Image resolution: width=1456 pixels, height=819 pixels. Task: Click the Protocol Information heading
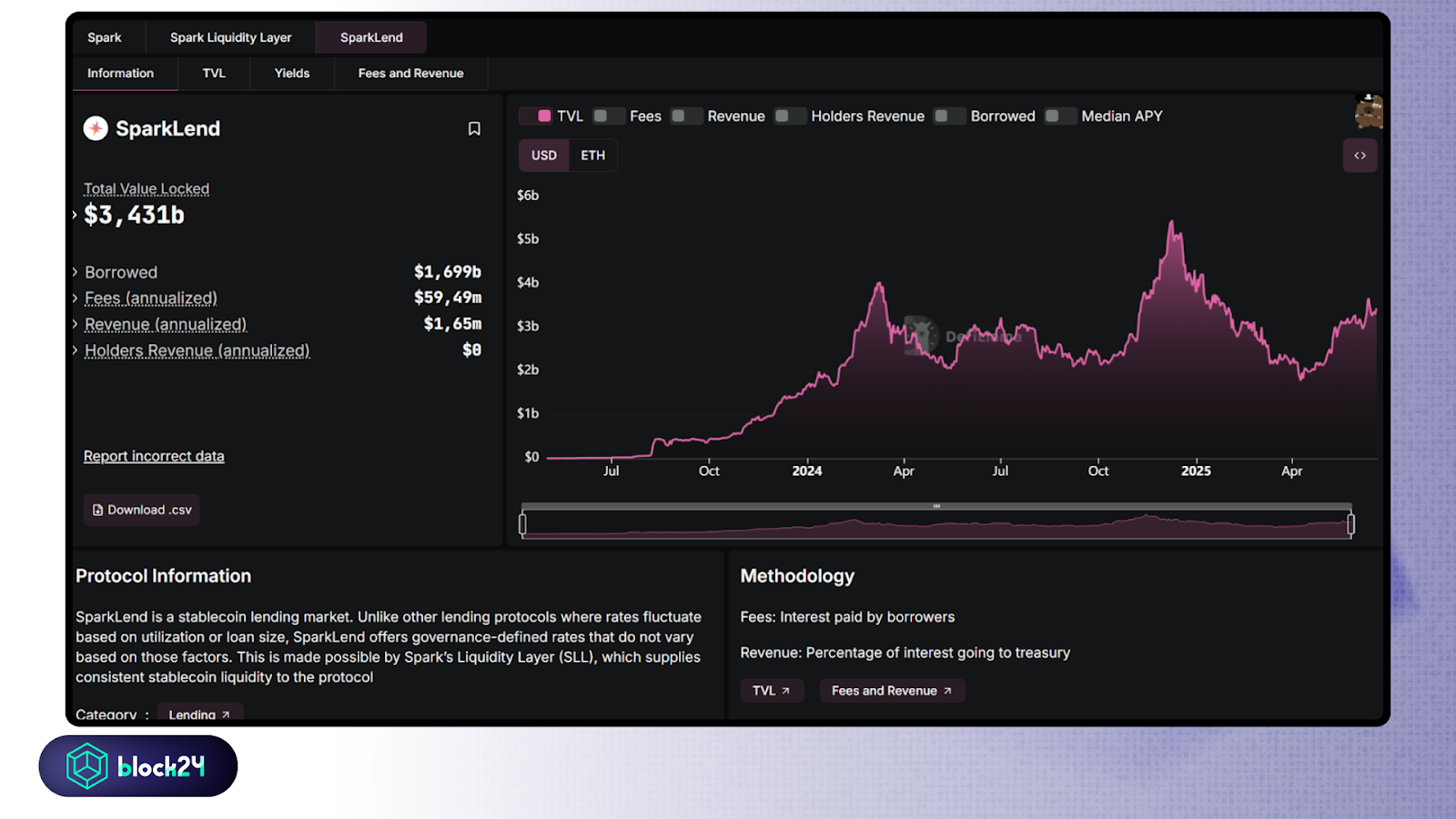164,576
